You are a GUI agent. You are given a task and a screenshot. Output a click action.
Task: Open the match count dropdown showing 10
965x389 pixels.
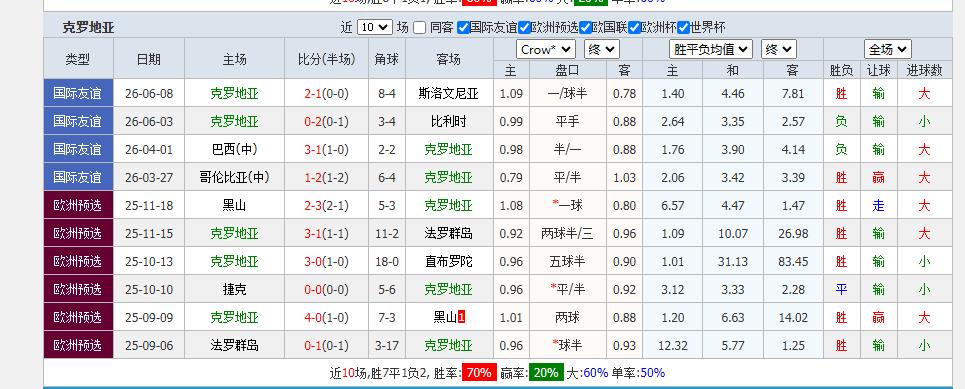pos(374,27)
